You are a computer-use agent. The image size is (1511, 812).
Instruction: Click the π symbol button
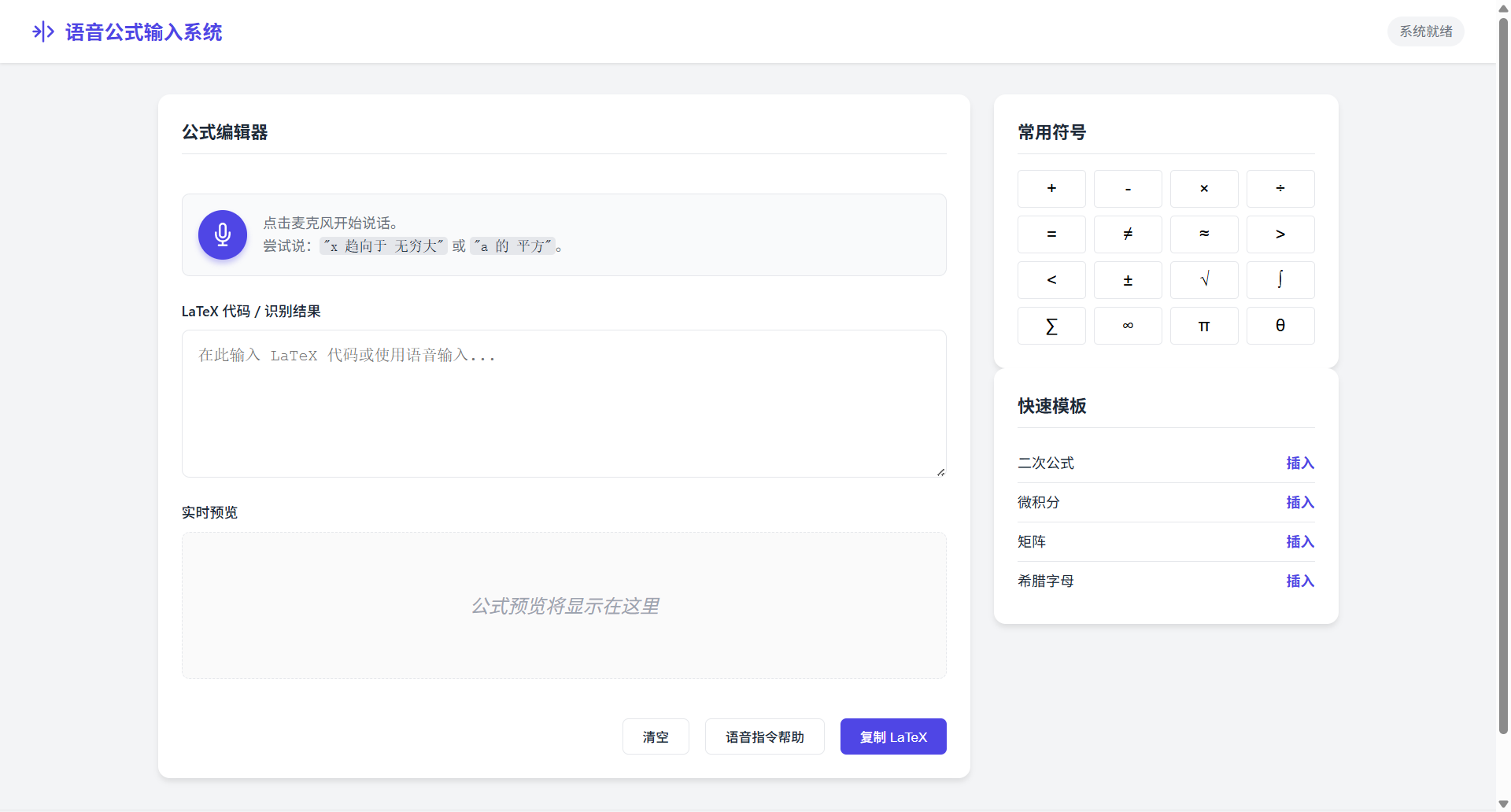point(1203,325)
